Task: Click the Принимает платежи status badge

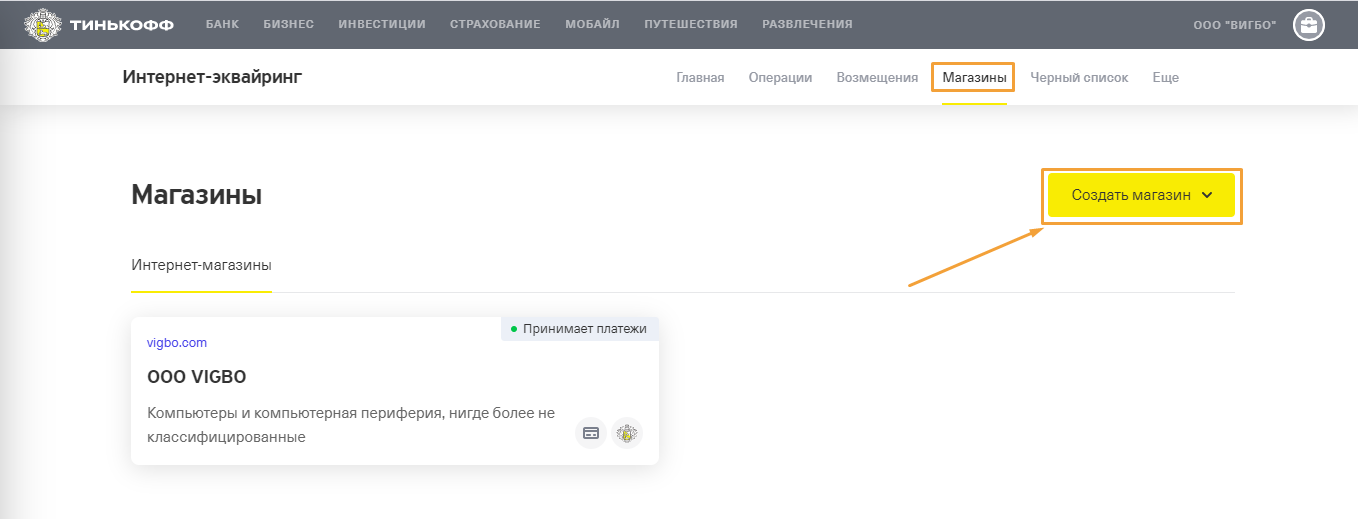Action: pos(580,328)
